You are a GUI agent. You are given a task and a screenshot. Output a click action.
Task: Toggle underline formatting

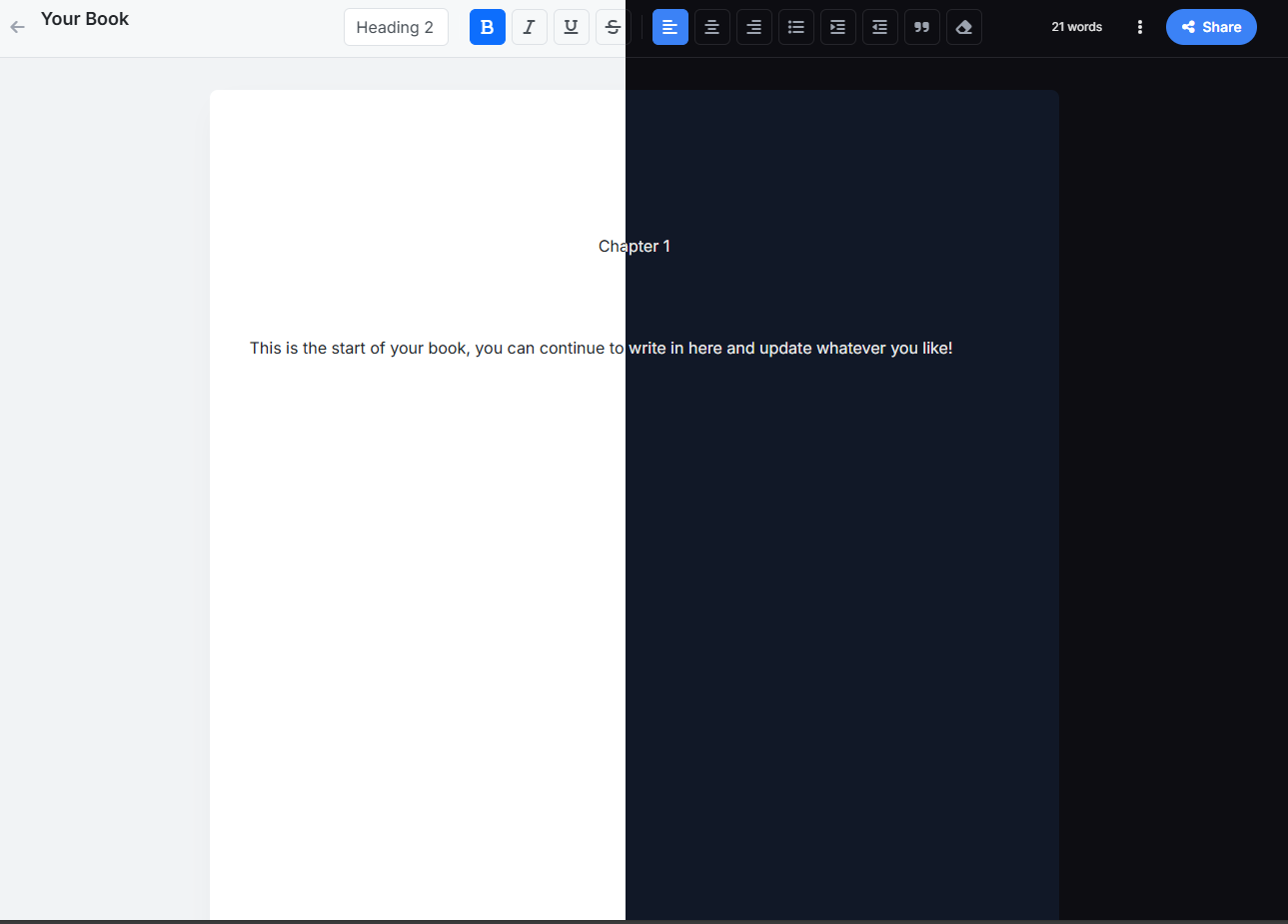click(x=572, y=27)
